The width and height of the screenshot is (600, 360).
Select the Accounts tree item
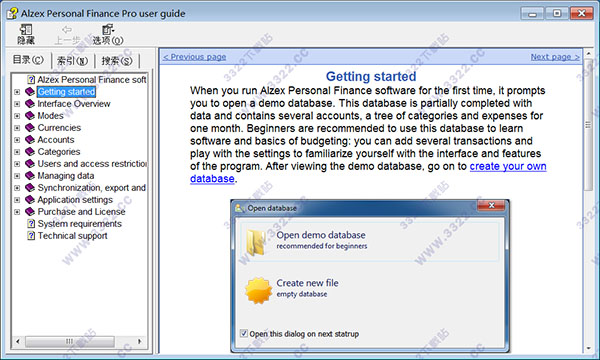(55, 140)
